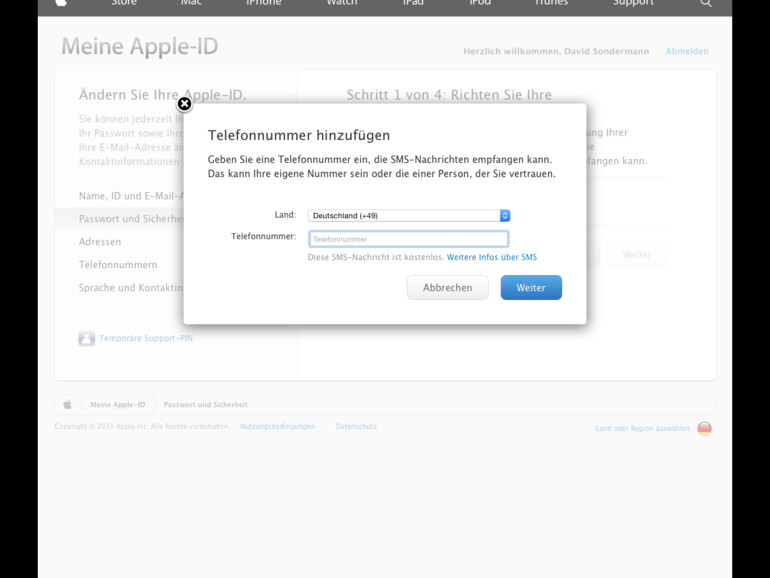Click the blue Weiter button in dialog
Screen dimensions: 770x578
pyautogui.click(x=531, y=287)
